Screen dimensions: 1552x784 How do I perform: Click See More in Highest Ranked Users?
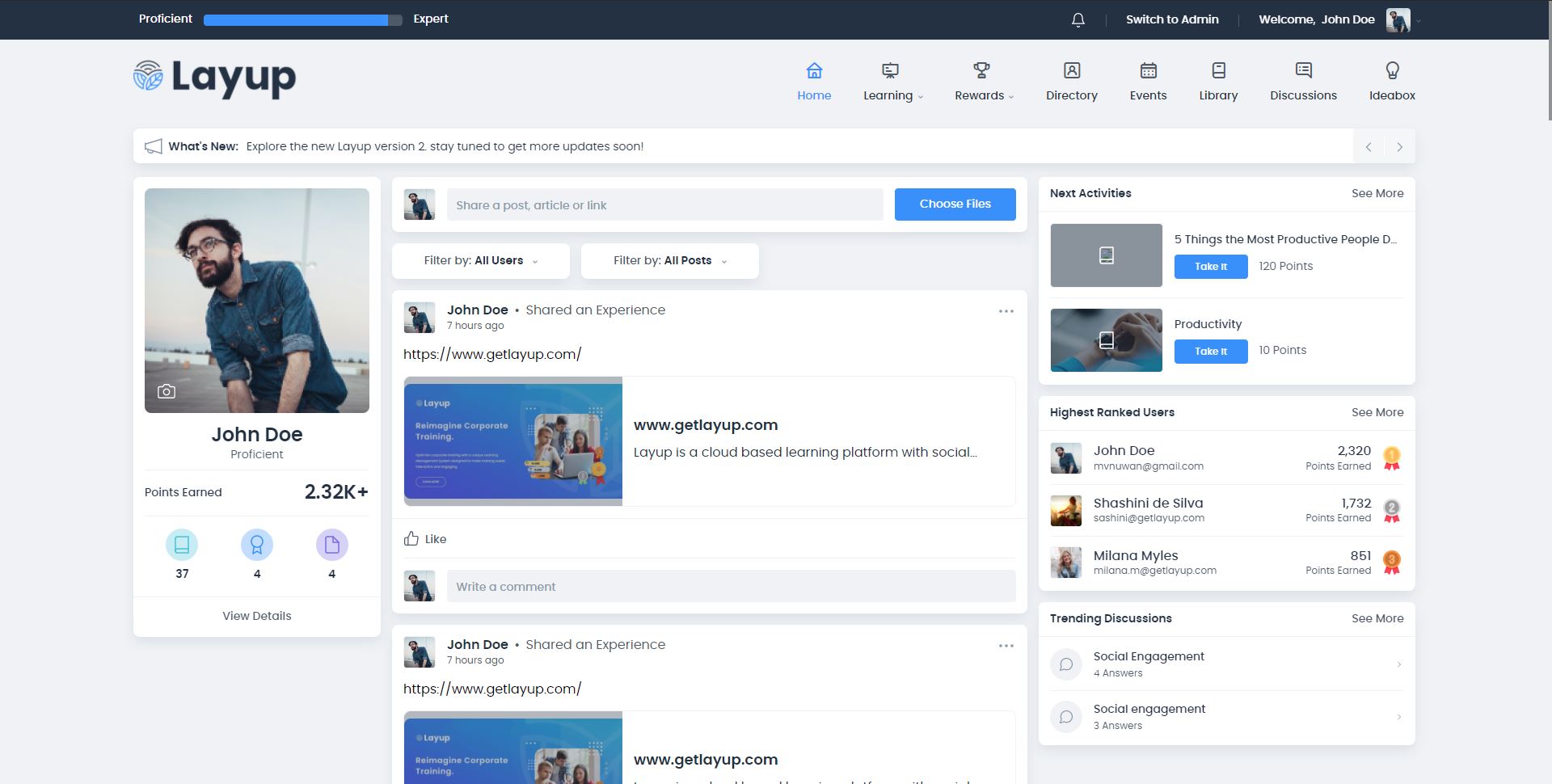[x=1377, y=412]
